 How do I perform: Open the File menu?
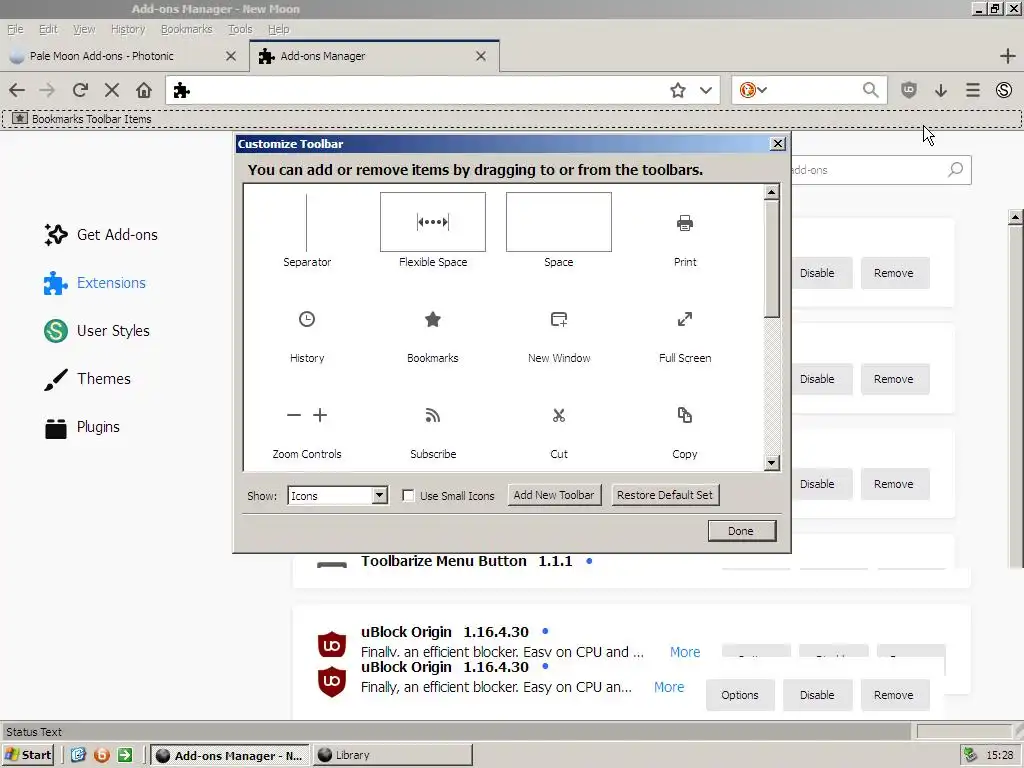coord(15,29)
